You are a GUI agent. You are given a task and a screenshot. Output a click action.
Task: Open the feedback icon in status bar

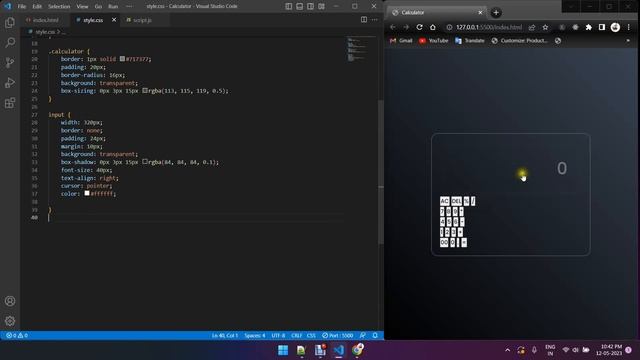362,336
